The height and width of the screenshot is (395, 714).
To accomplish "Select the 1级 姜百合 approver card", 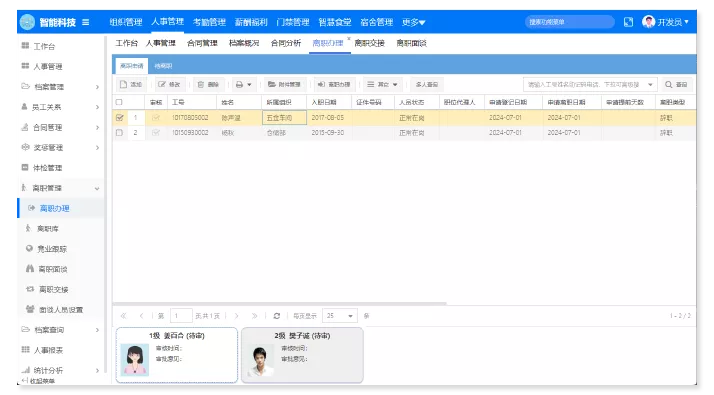I will point(177,355).
